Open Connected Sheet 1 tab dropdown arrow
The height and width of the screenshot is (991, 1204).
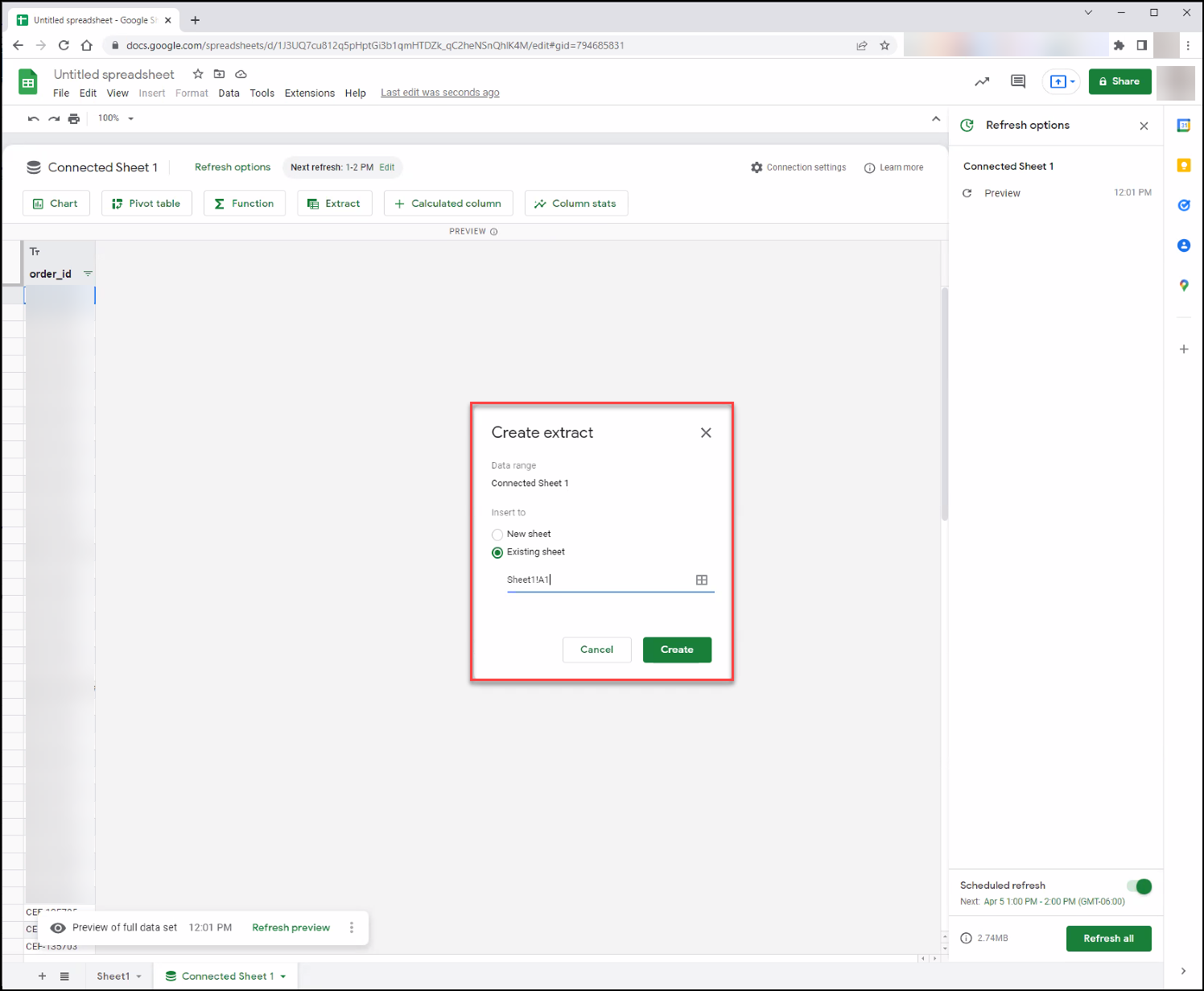[283, 977]
